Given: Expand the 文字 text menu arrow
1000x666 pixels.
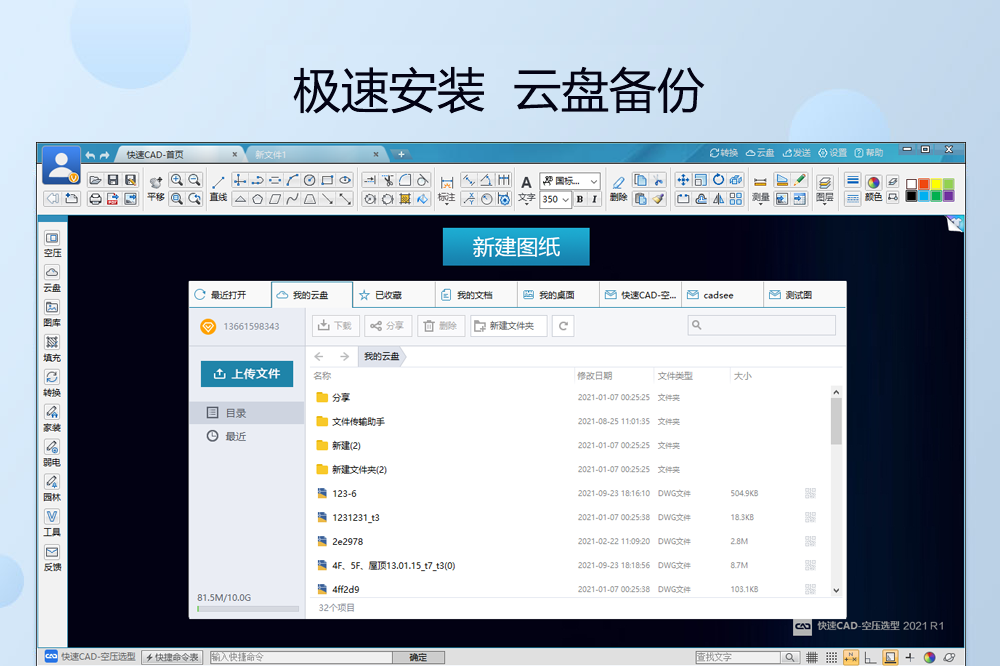Looking at the screenshot, I should pyautogui.click(x=526, y=205).
